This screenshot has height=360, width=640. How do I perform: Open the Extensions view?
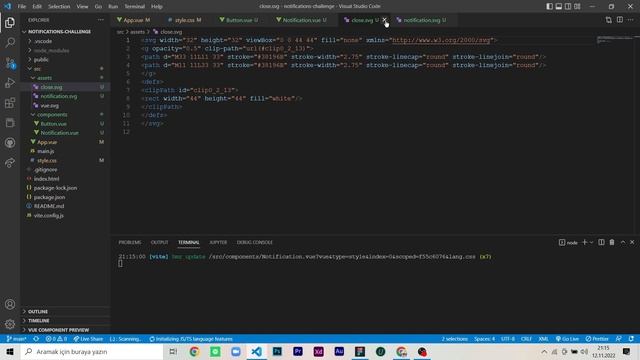(10, 102)
